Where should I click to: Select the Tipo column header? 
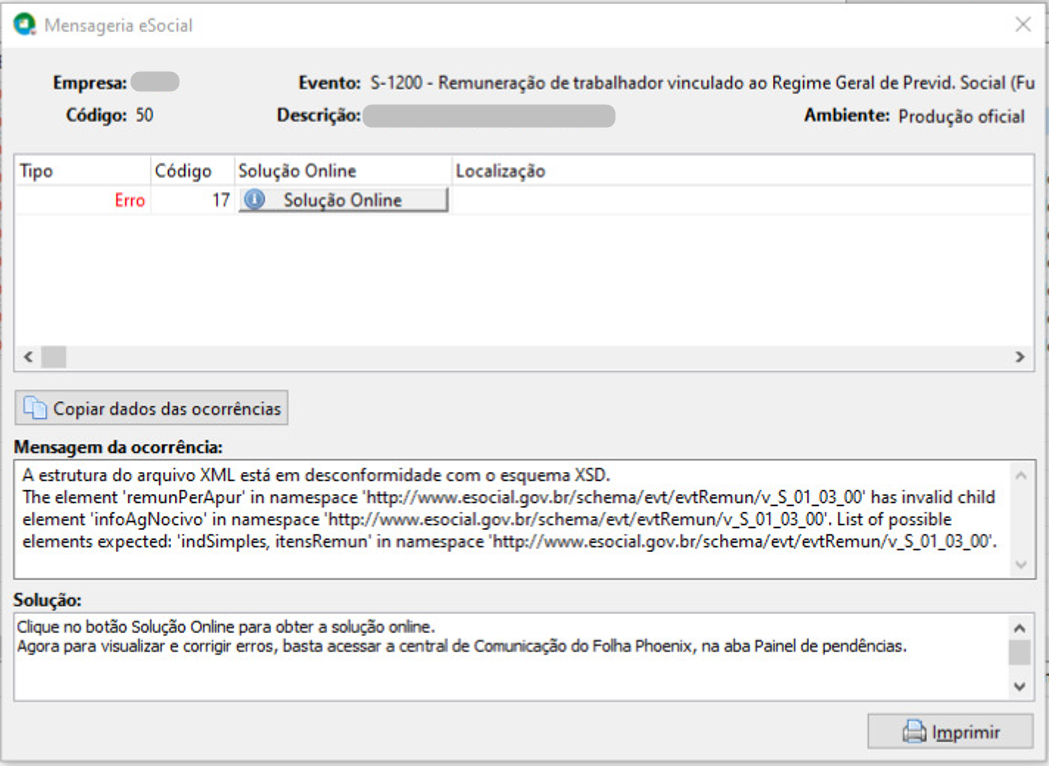click(83, 171)
